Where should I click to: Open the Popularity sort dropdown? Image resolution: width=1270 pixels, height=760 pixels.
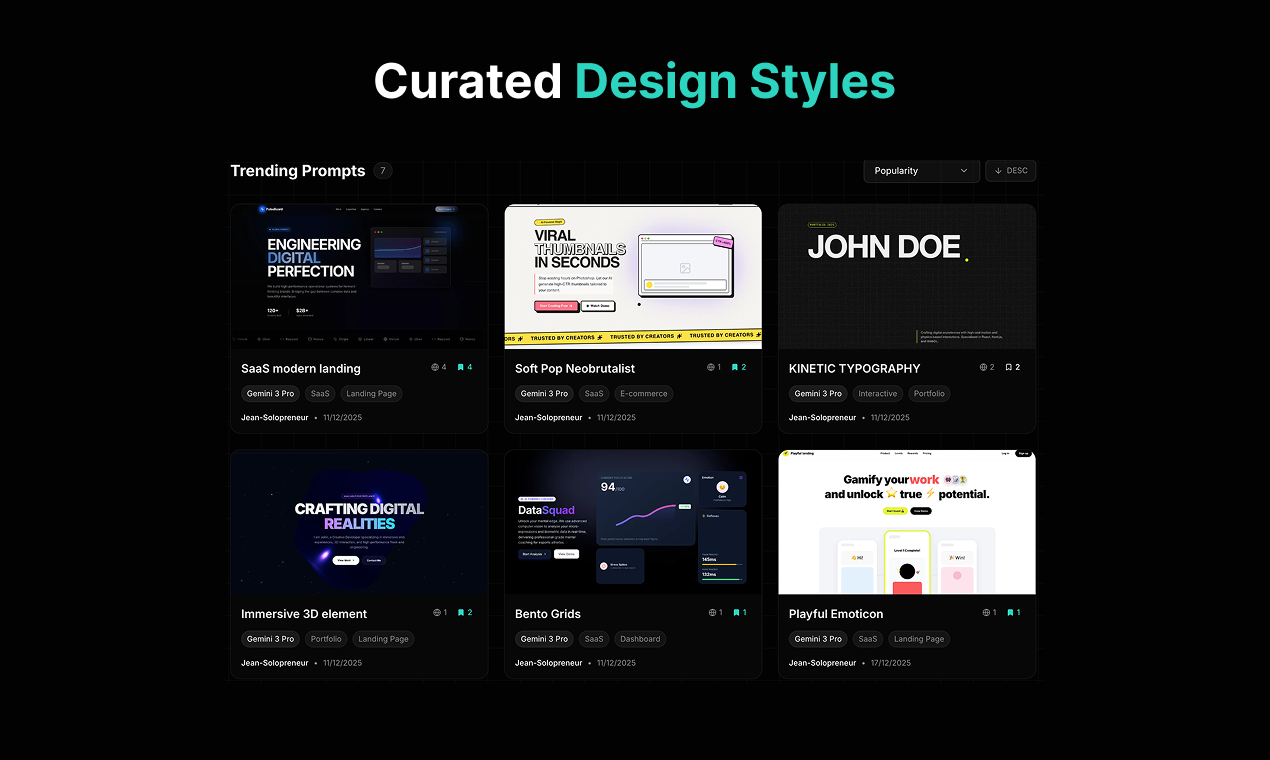pos(921,171)
